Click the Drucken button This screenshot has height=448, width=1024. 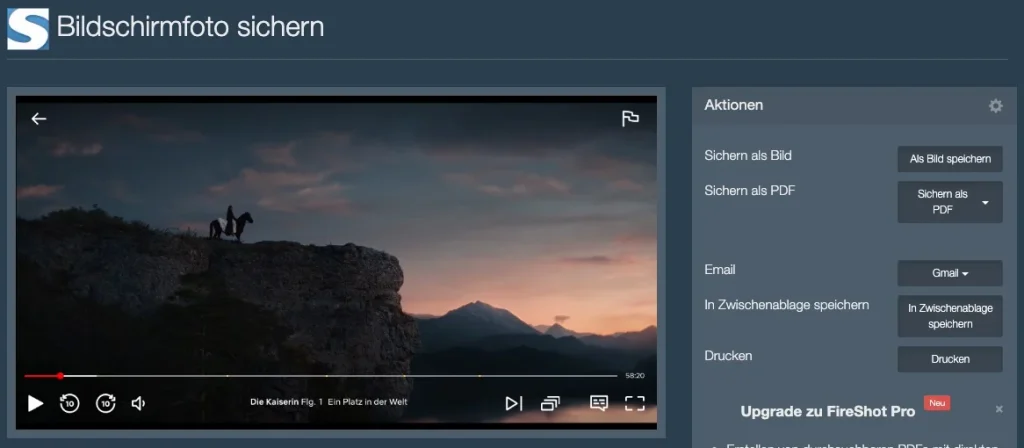(x=950, y=359)
